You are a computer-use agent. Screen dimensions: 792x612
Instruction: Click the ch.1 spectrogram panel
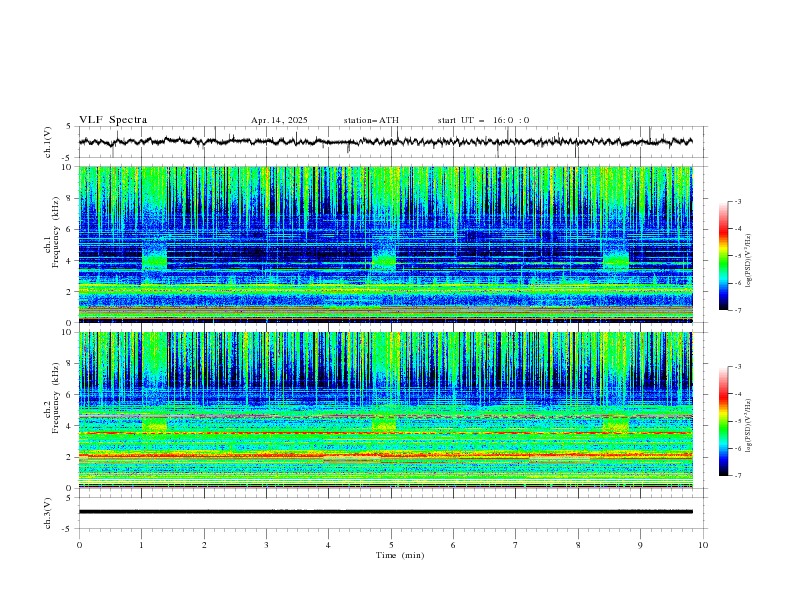(385, 244)
